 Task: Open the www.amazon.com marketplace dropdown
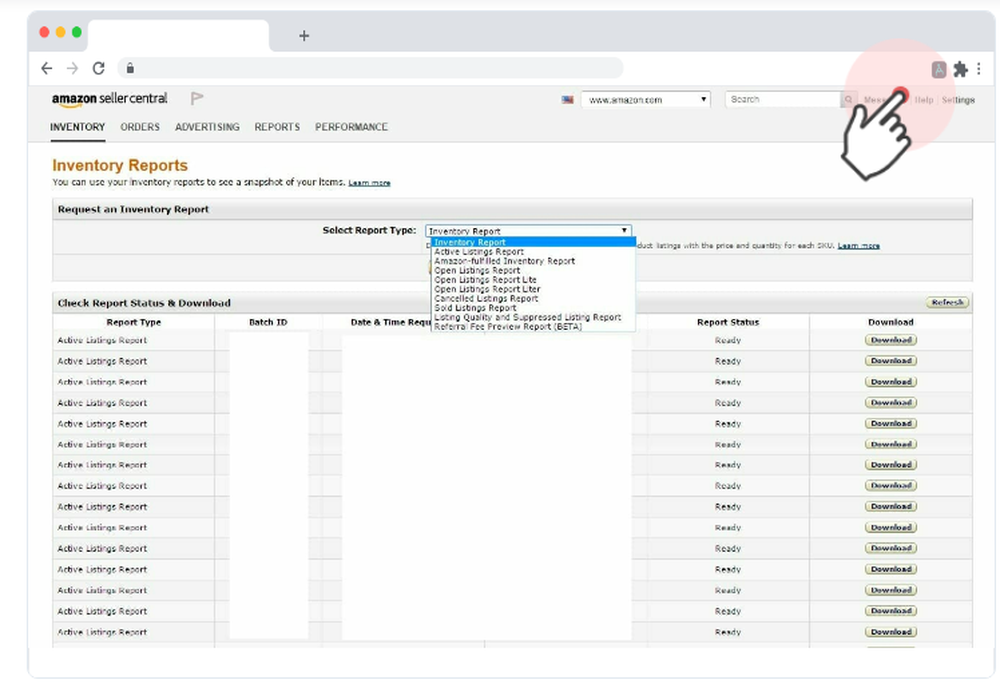tap(645, 100)
